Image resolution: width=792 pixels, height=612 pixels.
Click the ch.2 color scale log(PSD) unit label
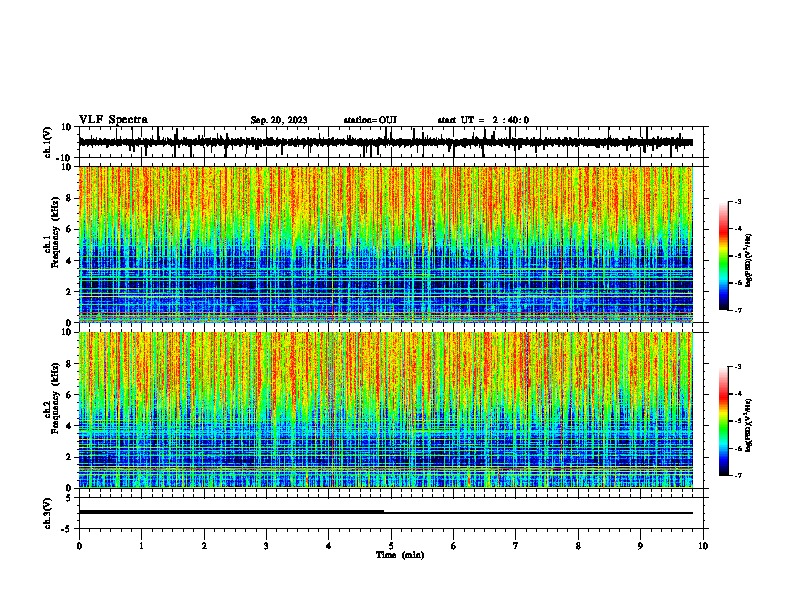point(748,425)
